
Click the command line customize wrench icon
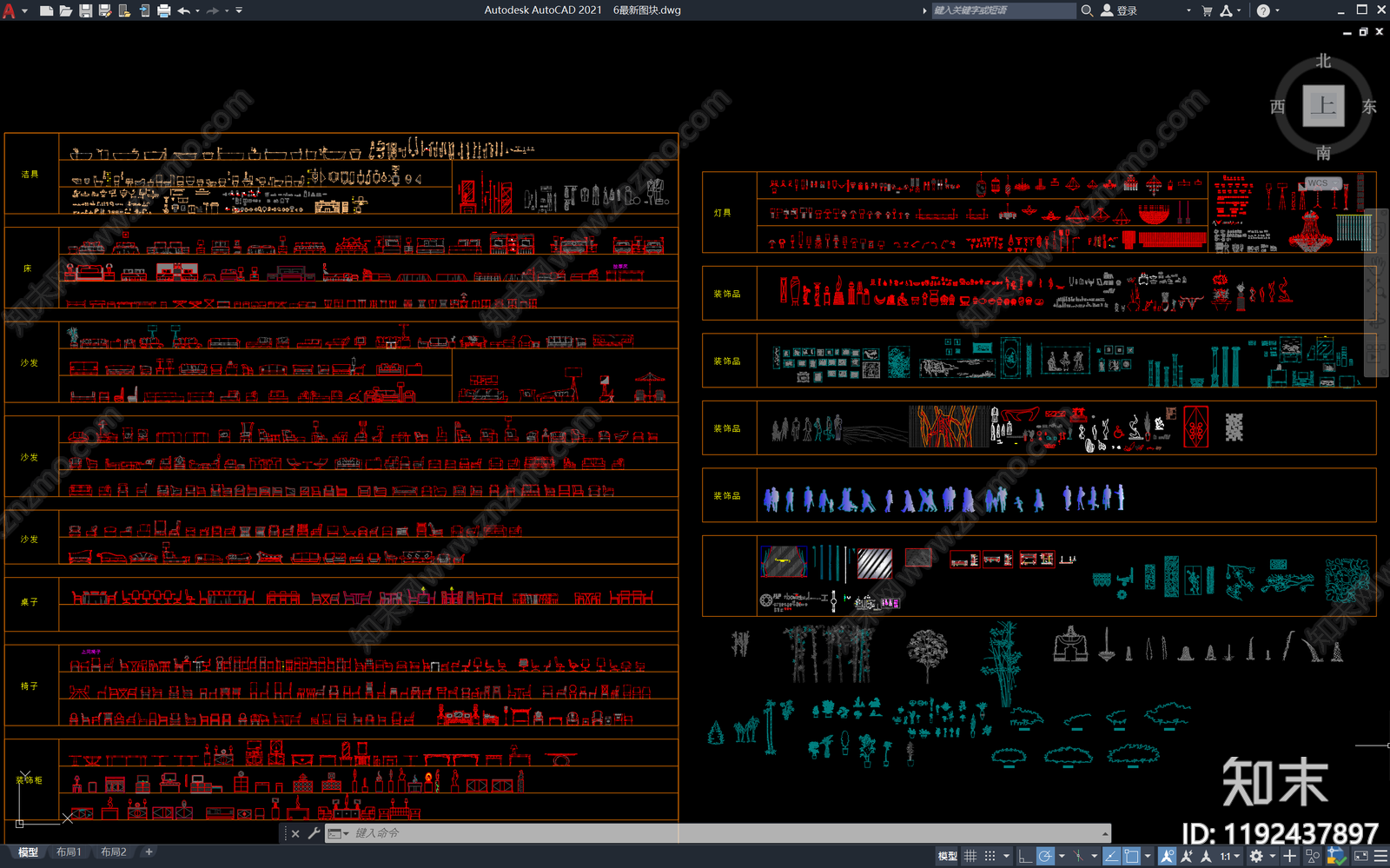[314, 833]
